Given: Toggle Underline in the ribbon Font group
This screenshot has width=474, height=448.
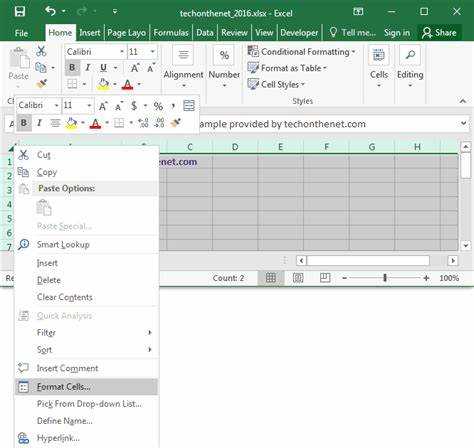Looking at the screenshot, I should [104, 68].
